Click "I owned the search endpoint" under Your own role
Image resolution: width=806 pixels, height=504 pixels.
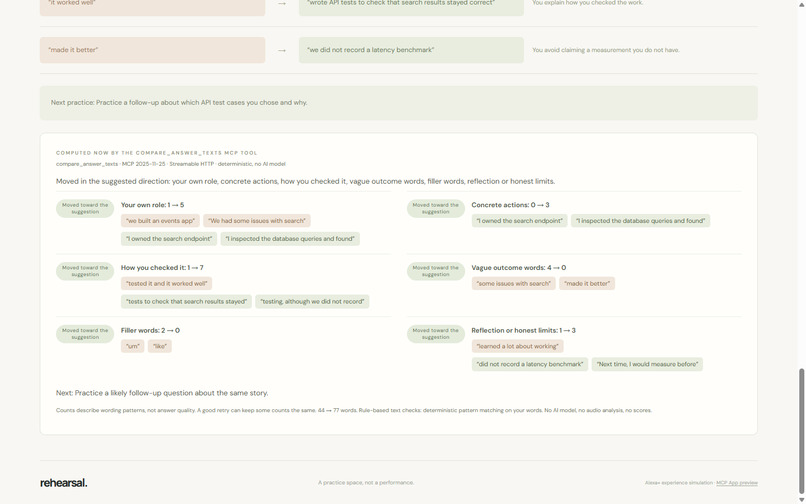coord(169,239)
